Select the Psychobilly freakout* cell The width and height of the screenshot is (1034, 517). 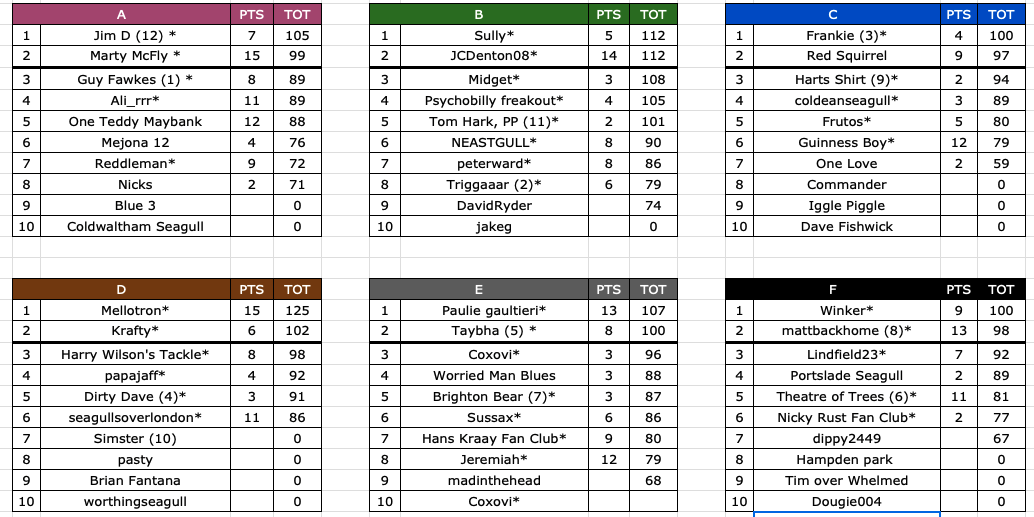[493, 100]
